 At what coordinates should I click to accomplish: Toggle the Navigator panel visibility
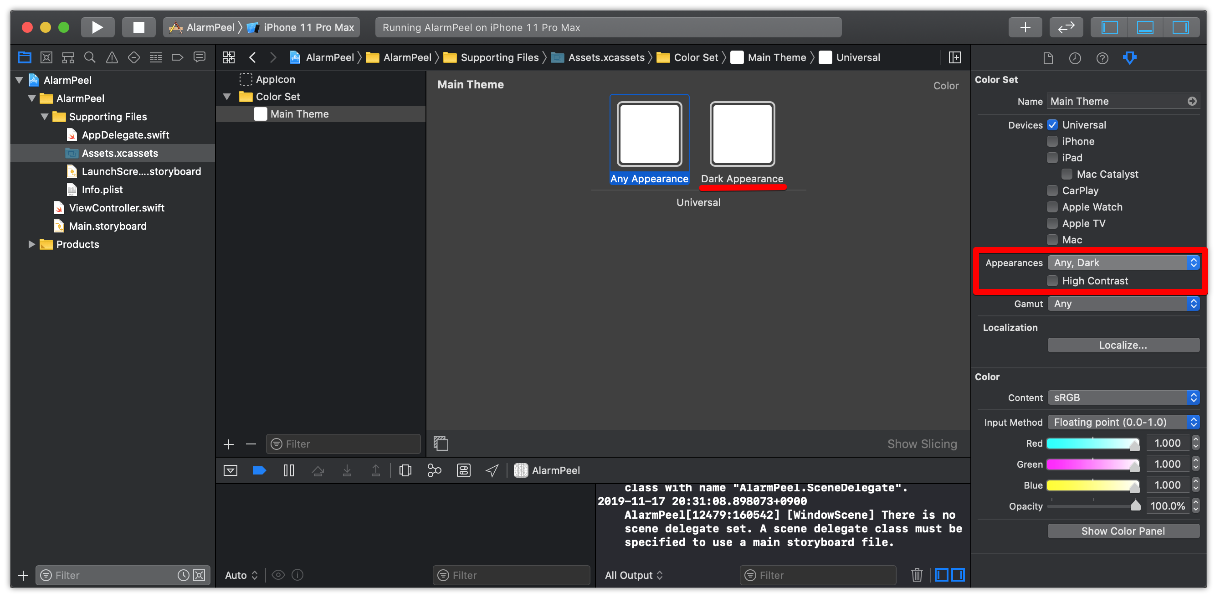tap(1107, 27)
